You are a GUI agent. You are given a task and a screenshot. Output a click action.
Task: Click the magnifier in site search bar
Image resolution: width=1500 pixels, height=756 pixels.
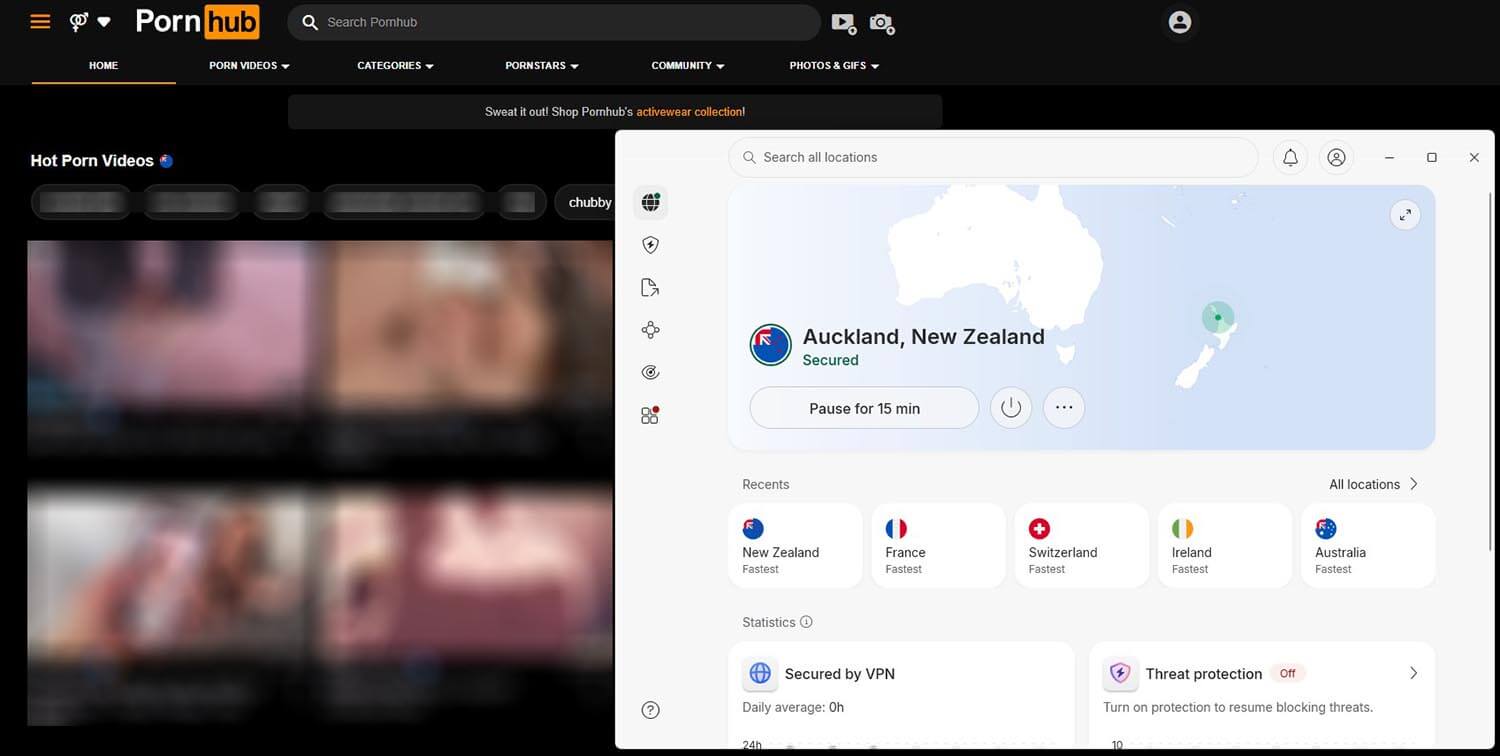[x=310, y=22]
